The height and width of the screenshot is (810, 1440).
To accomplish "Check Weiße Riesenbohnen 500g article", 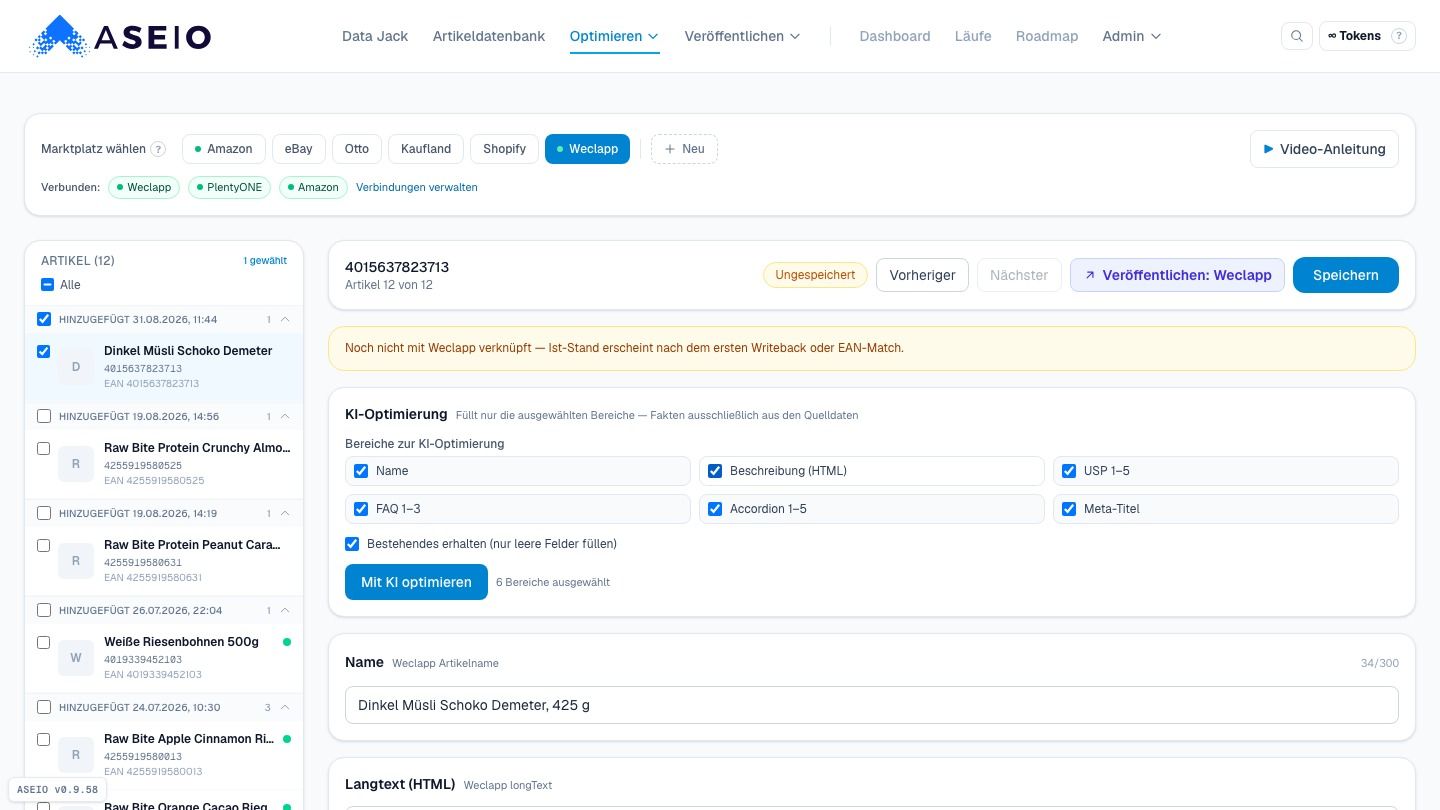I will 44,642.
